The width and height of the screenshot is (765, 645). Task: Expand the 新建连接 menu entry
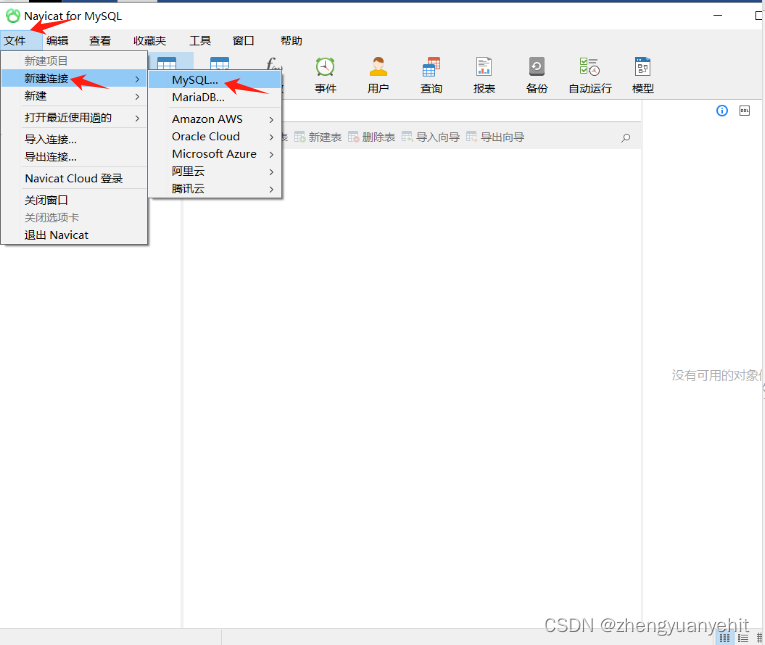pos(74,78)
